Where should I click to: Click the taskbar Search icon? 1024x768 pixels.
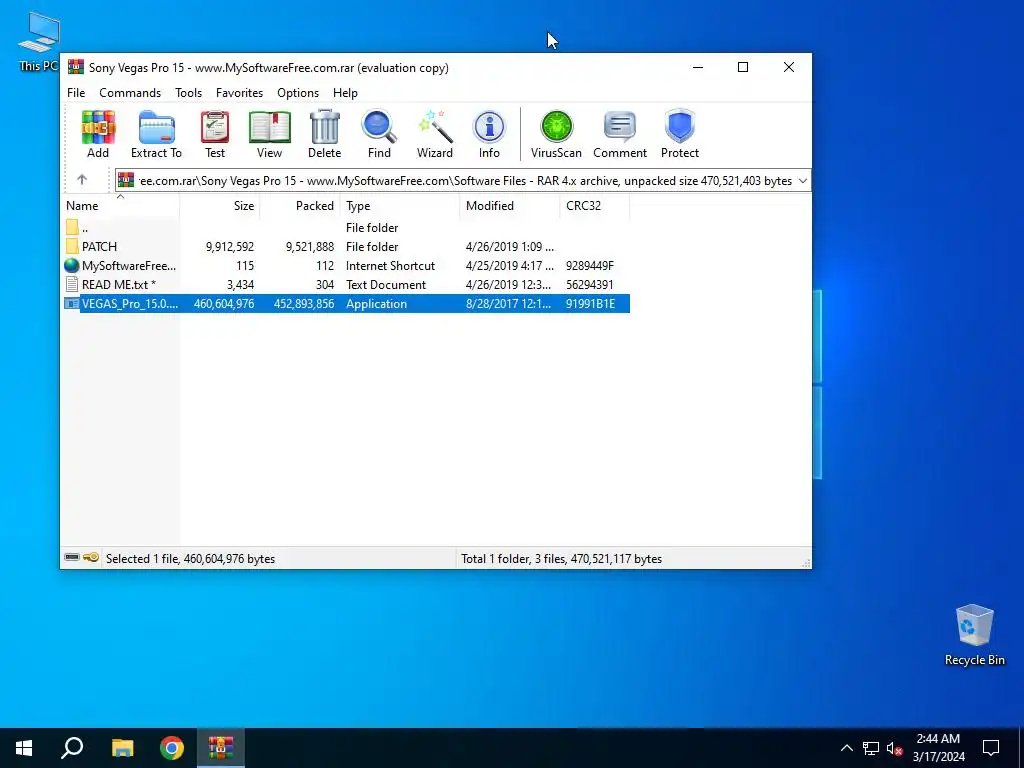(x=72, y=748)
